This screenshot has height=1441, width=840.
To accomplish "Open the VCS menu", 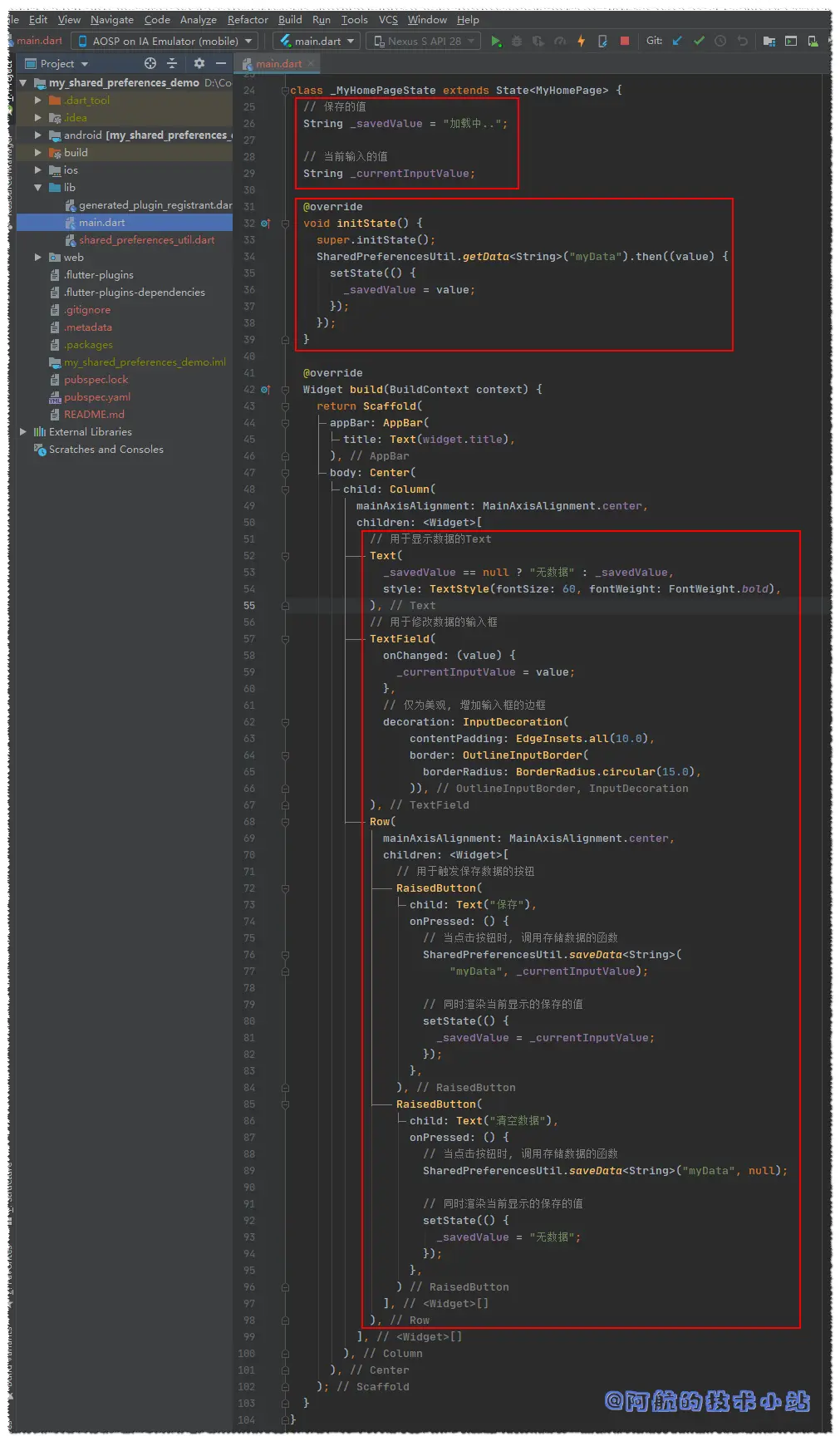I will [x=388, y=20].
